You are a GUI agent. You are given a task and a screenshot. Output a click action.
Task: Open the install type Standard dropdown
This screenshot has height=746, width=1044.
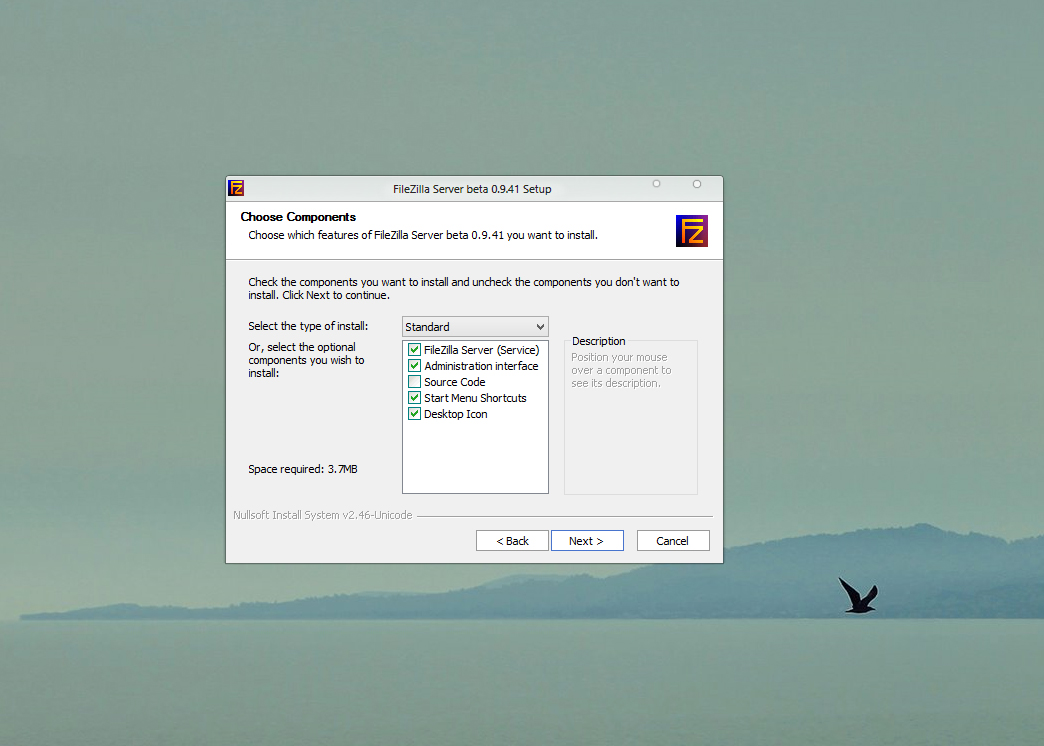(475, 326)
